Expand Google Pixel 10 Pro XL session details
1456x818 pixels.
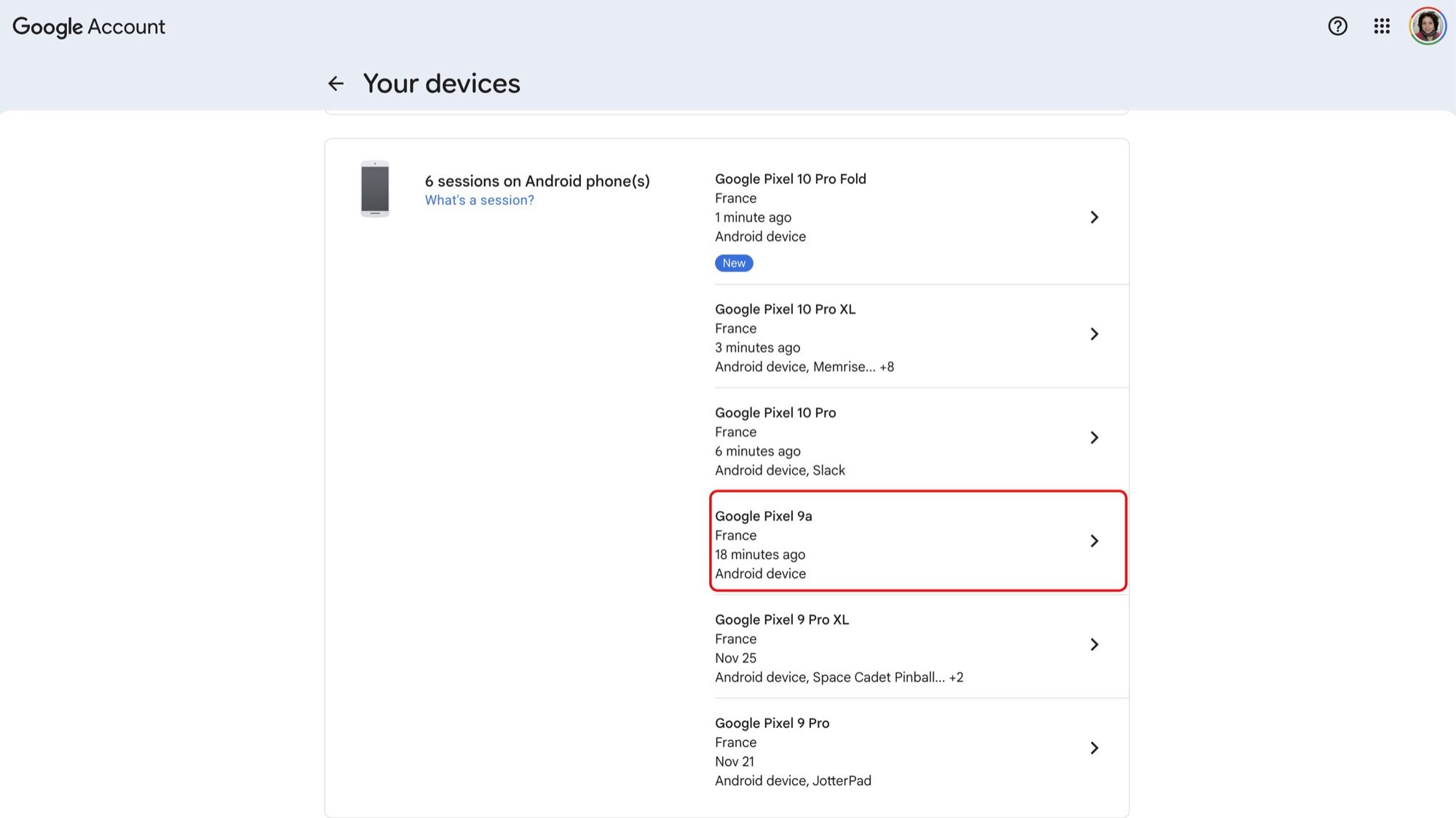(x=1094, y=333)
